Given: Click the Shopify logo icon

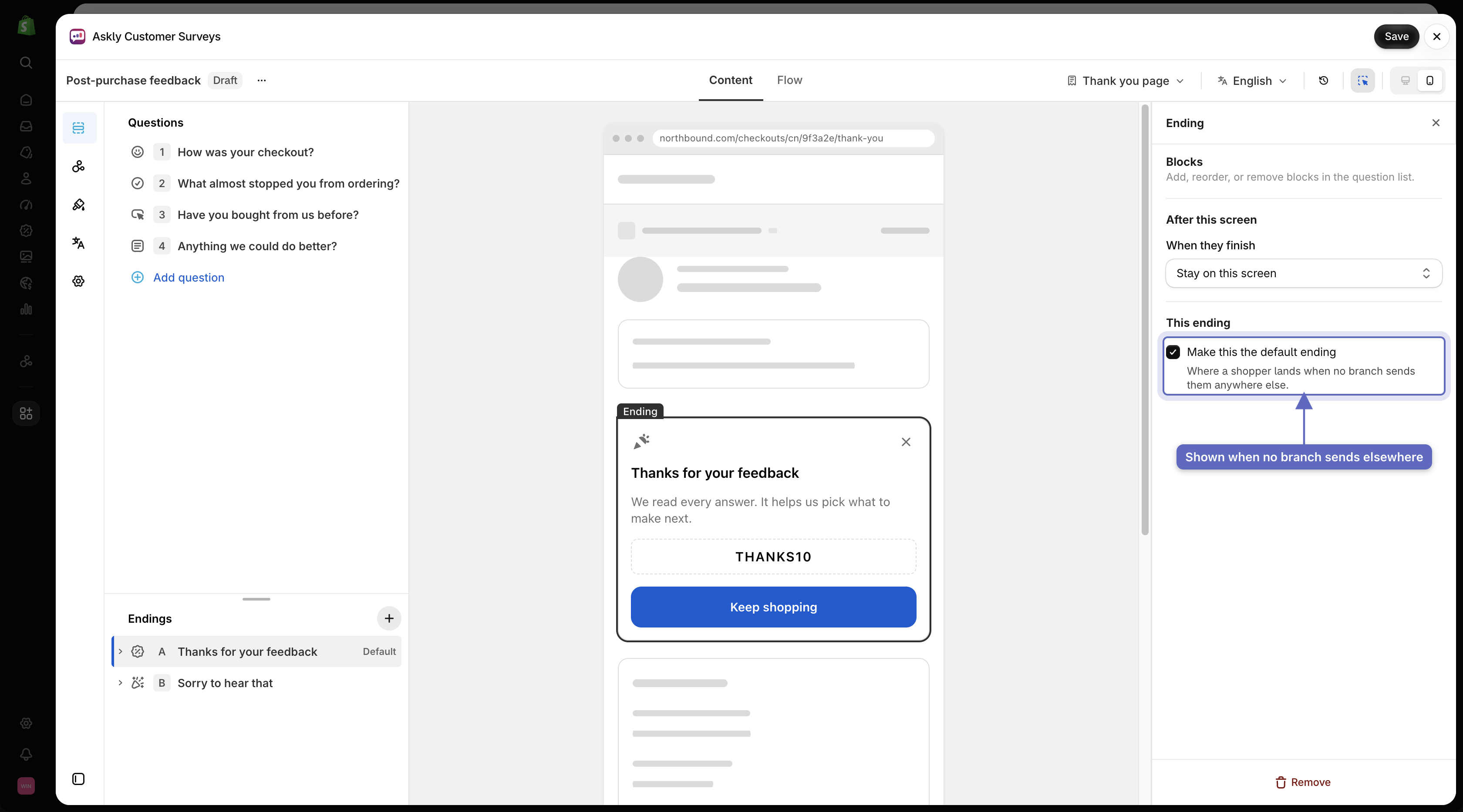Looking at the screenshot, I should [x=26, y=25].
